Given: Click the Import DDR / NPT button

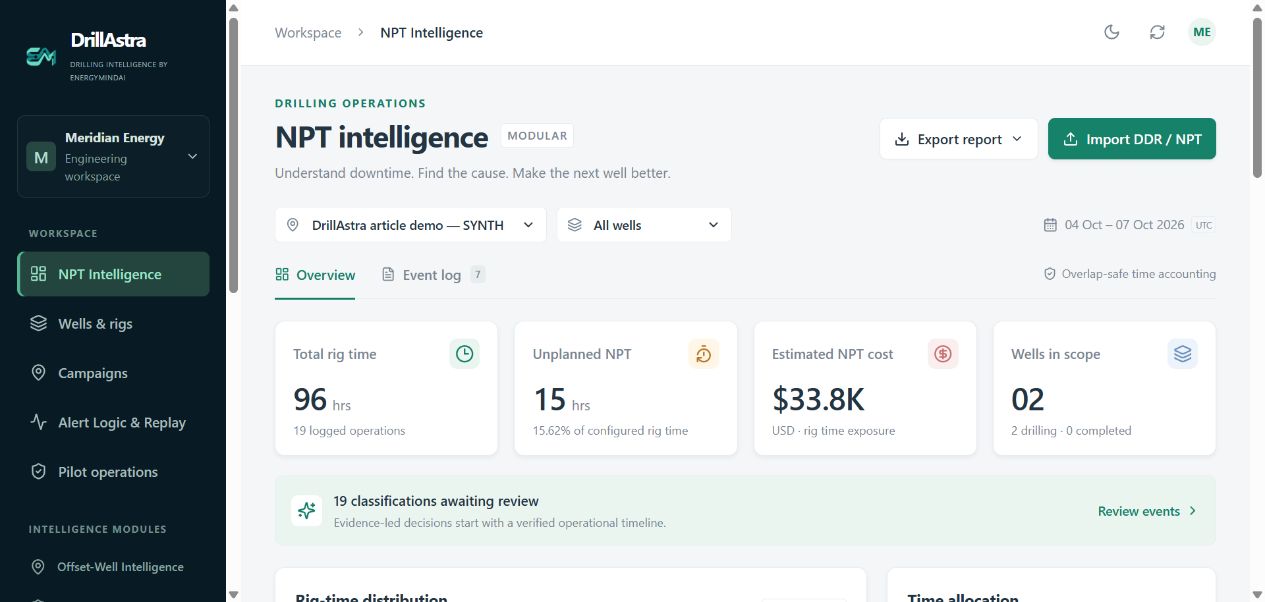Looking at the screenshot, I should click(1132, 139).
